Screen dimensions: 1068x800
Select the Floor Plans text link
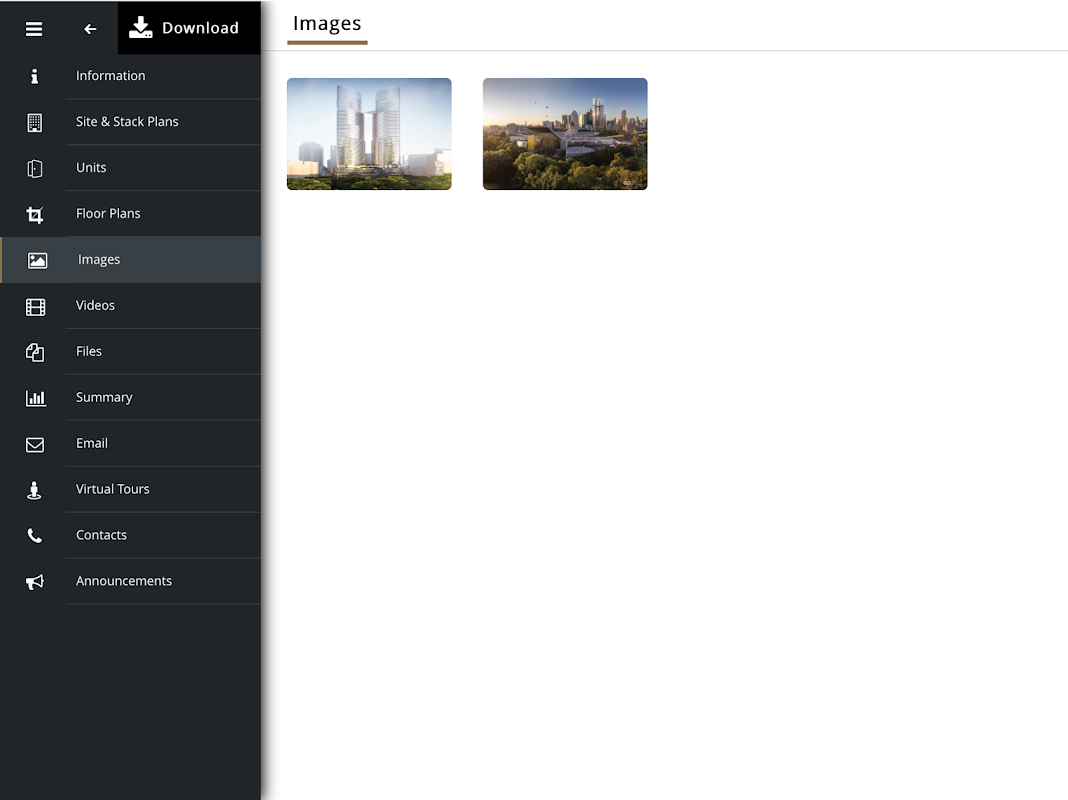[108, 213]
